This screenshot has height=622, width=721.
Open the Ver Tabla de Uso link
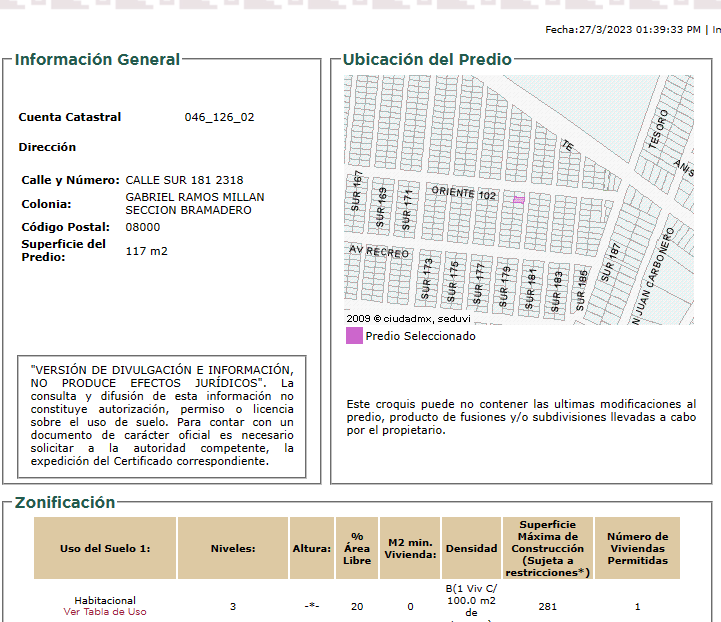pyautogui.click(x=105, y=612)
